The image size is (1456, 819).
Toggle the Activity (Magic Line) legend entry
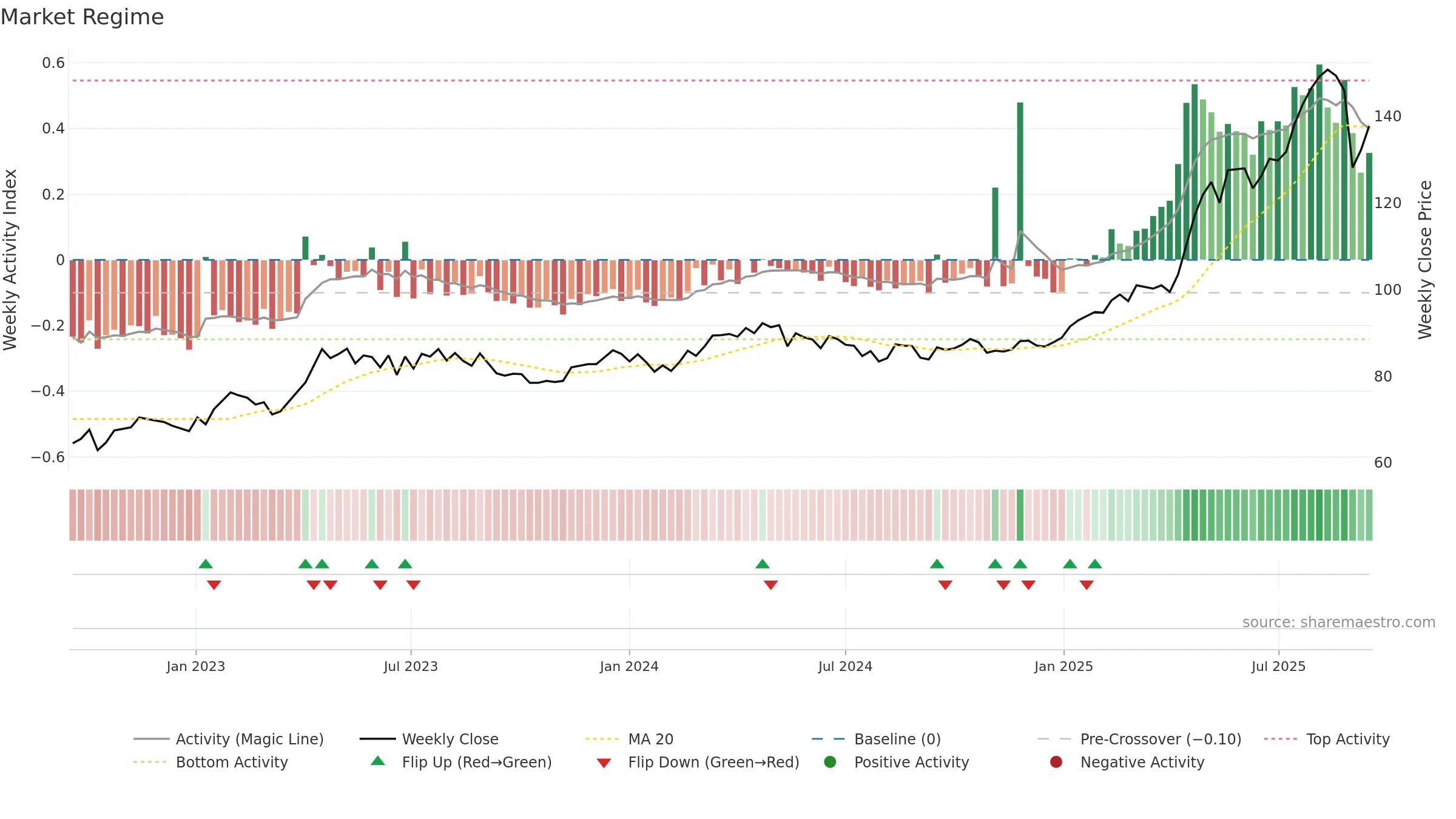point(229,739)
